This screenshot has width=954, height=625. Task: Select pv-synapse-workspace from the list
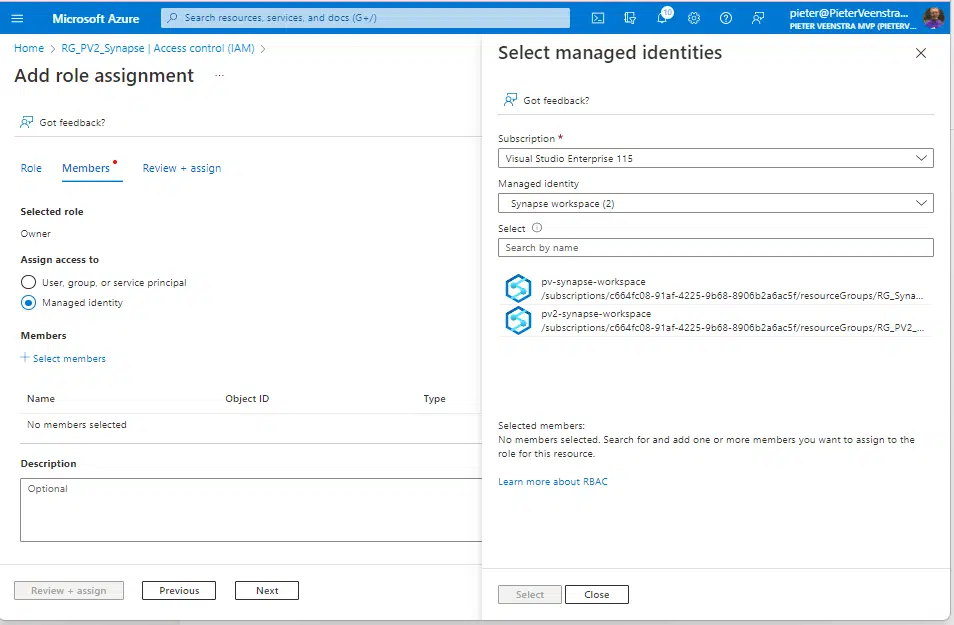pyautogui.click(x=716, y=288)
